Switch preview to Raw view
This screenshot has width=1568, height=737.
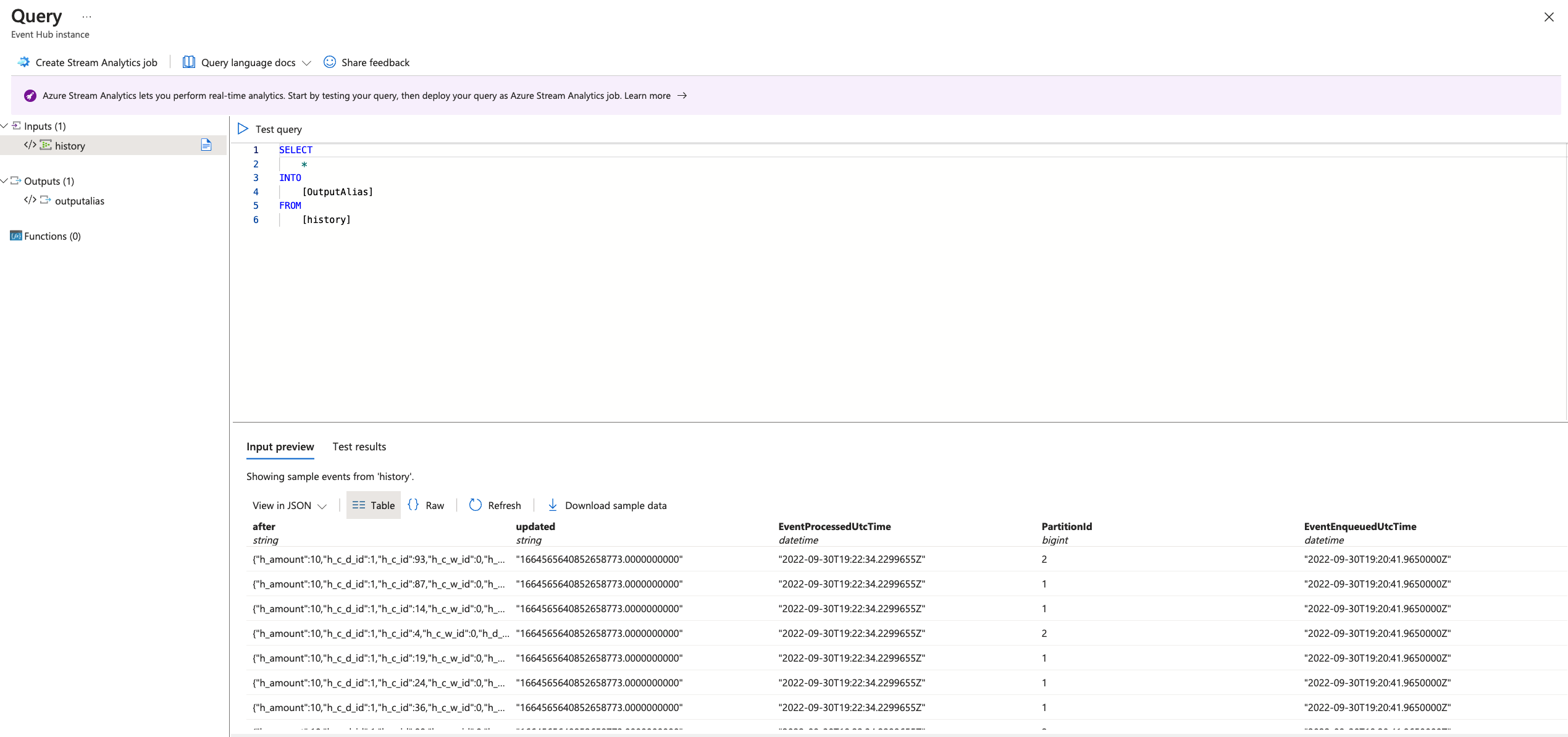(426, 505)
